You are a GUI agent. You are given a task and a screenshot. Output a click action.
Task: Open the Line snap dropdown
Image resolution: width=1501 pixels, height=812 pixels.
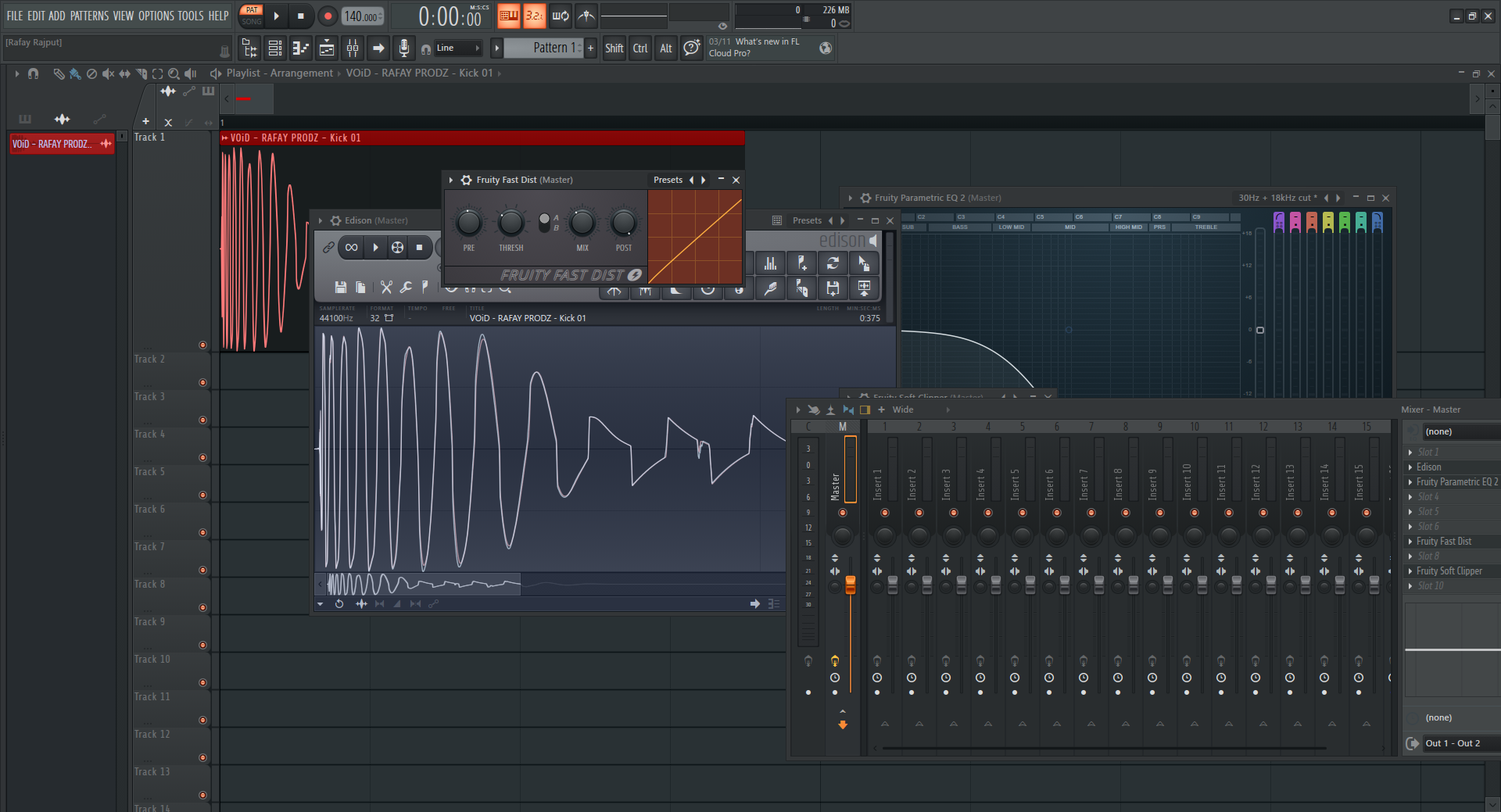tap(459, 48)
